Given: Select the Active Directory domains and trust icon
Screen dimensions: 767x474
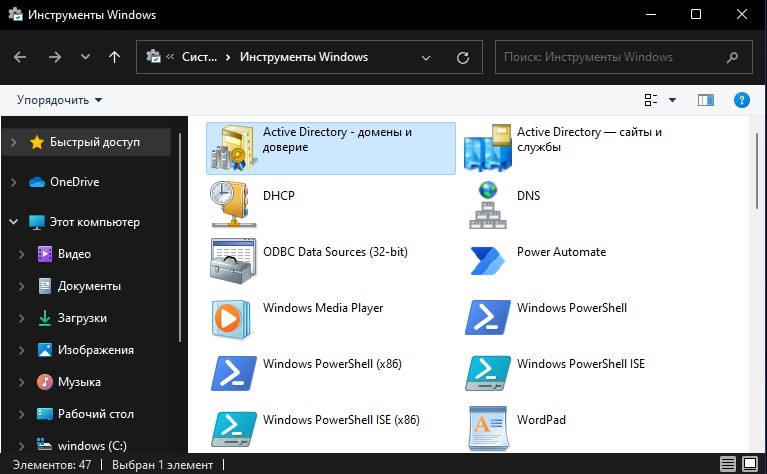Looking at the screenshot, I should 233,148.
